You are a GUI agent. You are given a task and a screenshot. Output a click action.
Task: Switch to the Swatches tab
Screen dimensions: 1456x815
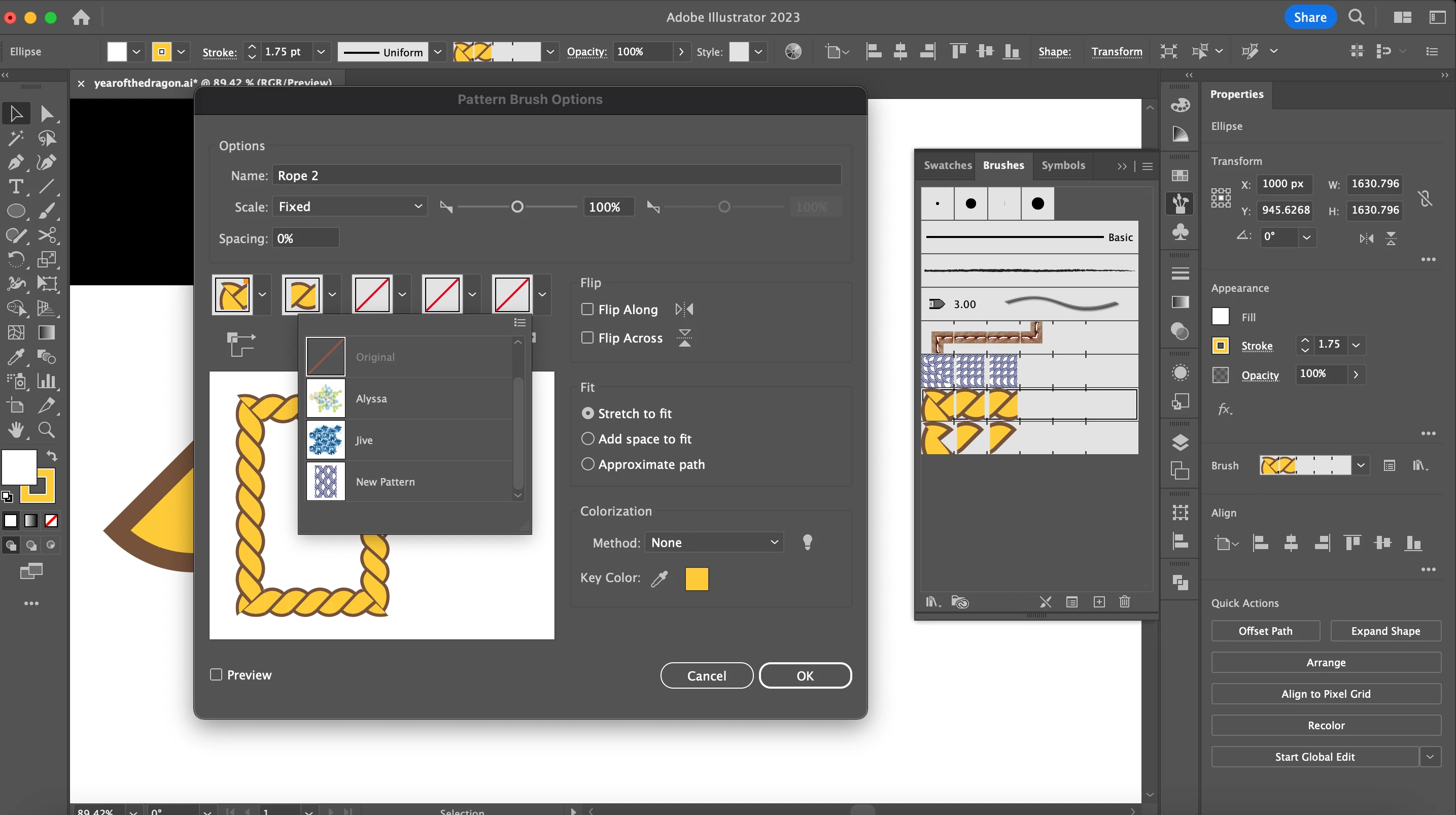pos(947,165)
